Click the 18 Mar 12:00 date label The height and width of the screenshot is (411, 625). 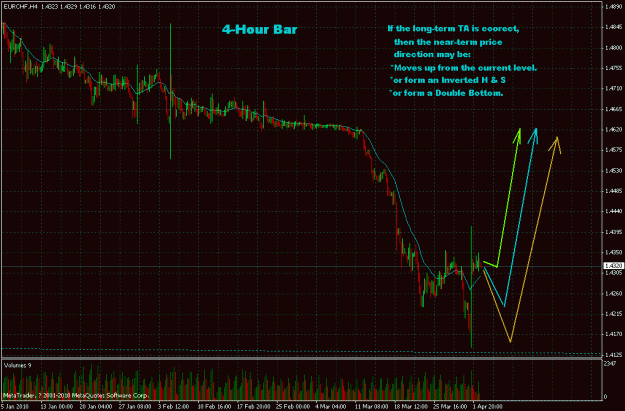(411, 407)
